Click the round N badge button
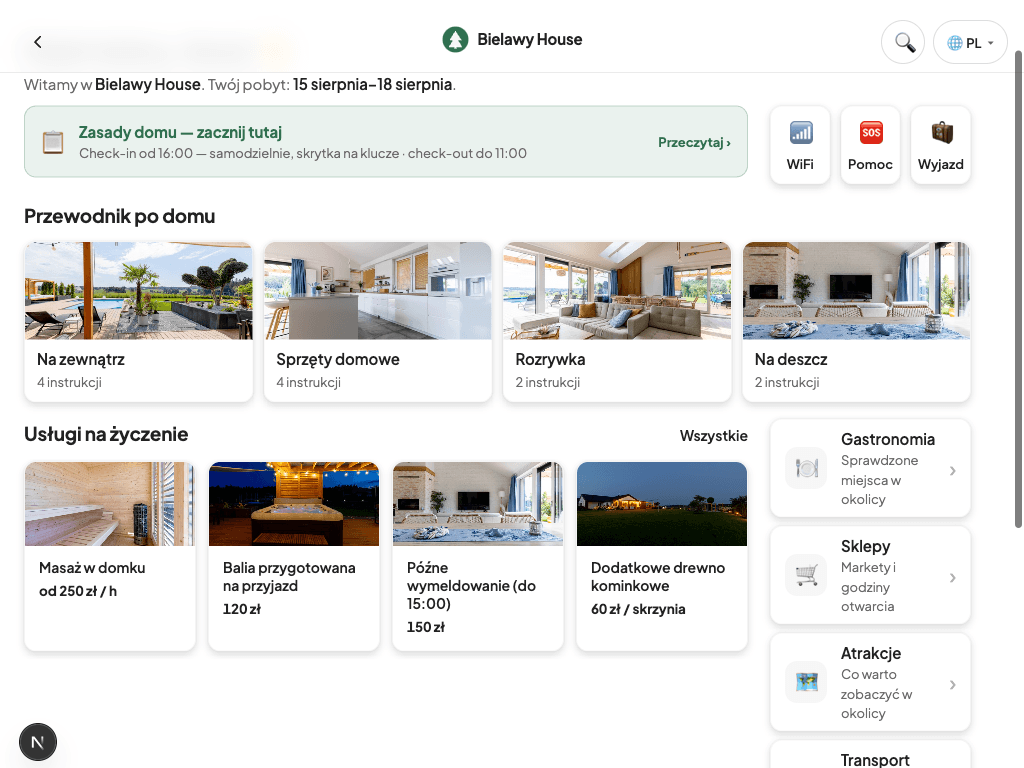 tap(38, 742)
